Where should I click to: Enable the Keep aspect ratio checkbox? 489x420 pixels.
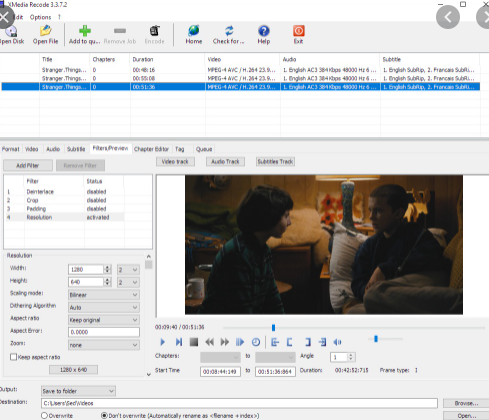point(14,357)
